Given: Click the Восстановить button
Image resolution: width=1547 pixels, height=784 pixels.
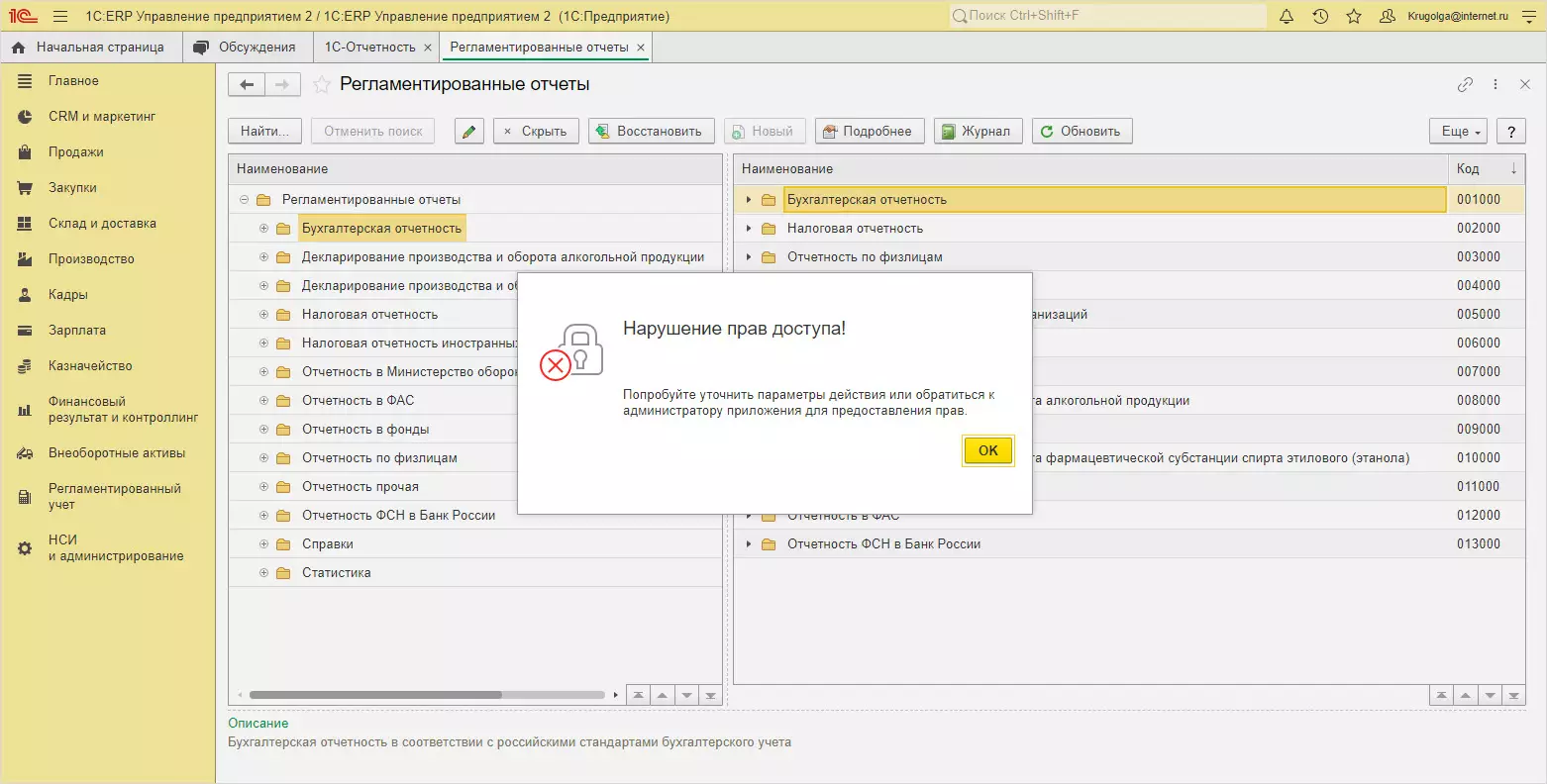Looking at the screenshot, I should click(x=651, y=132).
